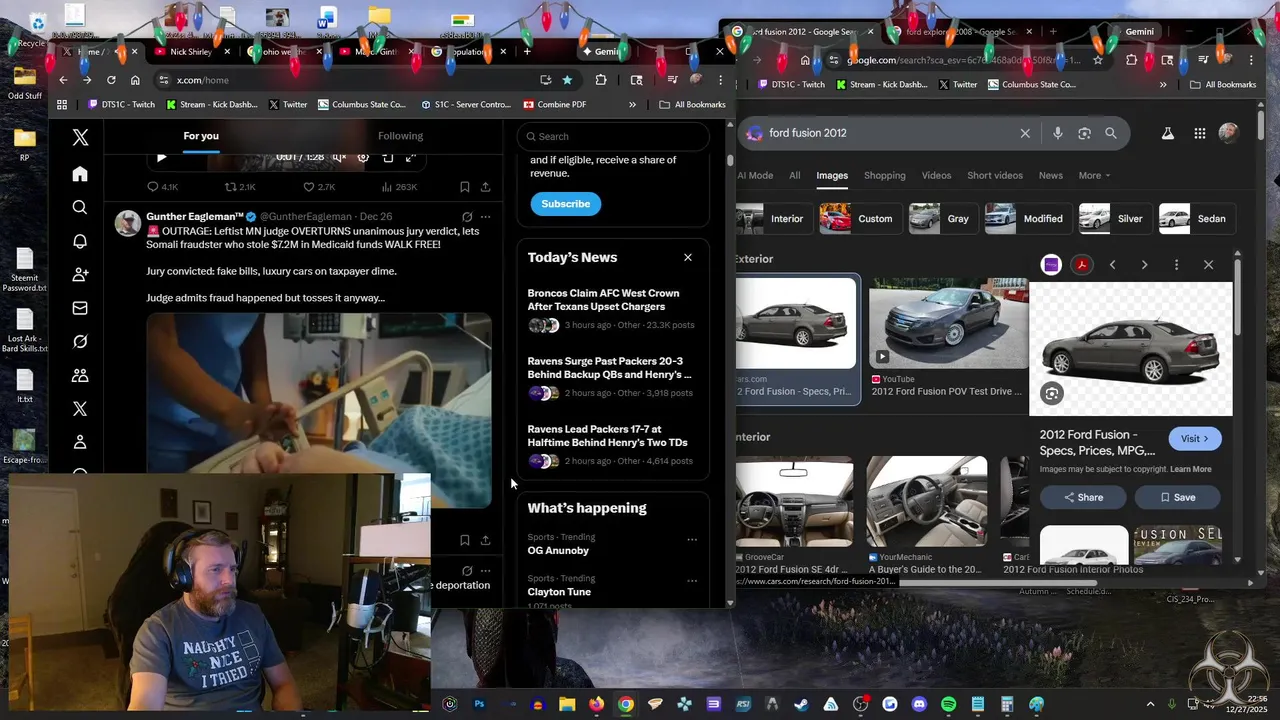Open more options for Clayton Tune trend
Screen dimensions: 1280x720
point(692,580)
